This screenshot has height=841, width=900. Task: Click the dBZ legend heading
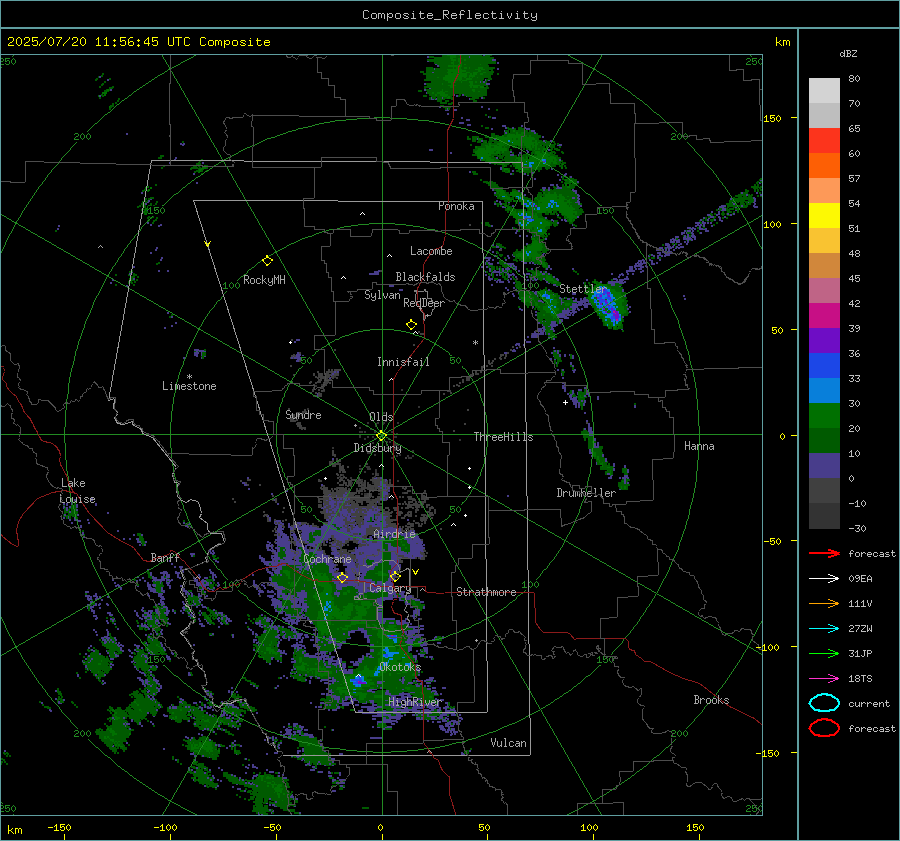point(848,54)
